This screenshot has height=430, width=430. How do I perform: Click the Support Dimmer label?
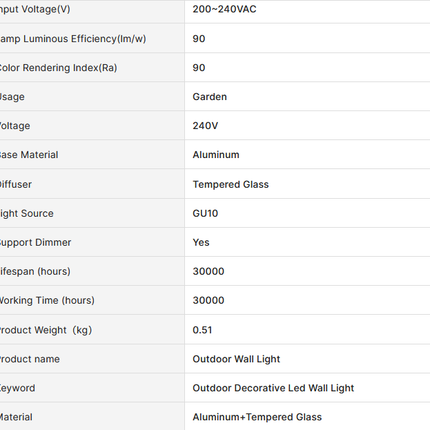tap(35, 242)
